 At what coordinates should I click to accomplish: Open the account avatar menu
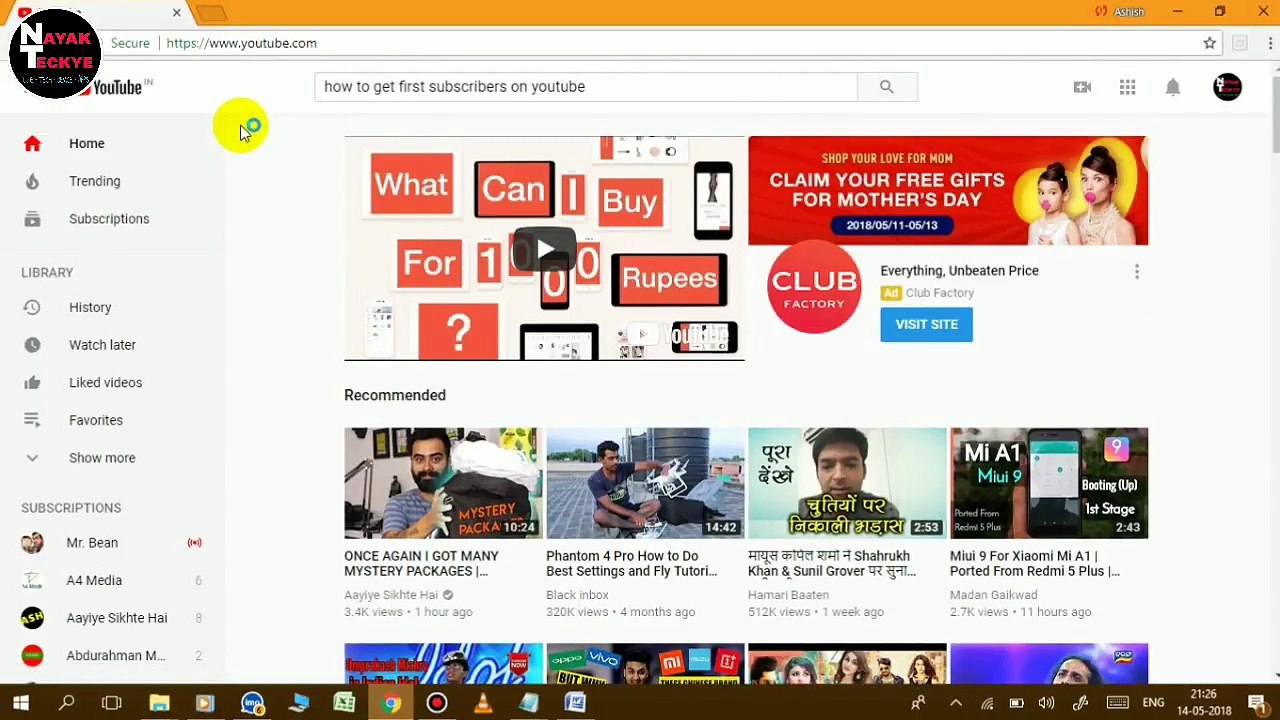click(x=1227, y=87)
